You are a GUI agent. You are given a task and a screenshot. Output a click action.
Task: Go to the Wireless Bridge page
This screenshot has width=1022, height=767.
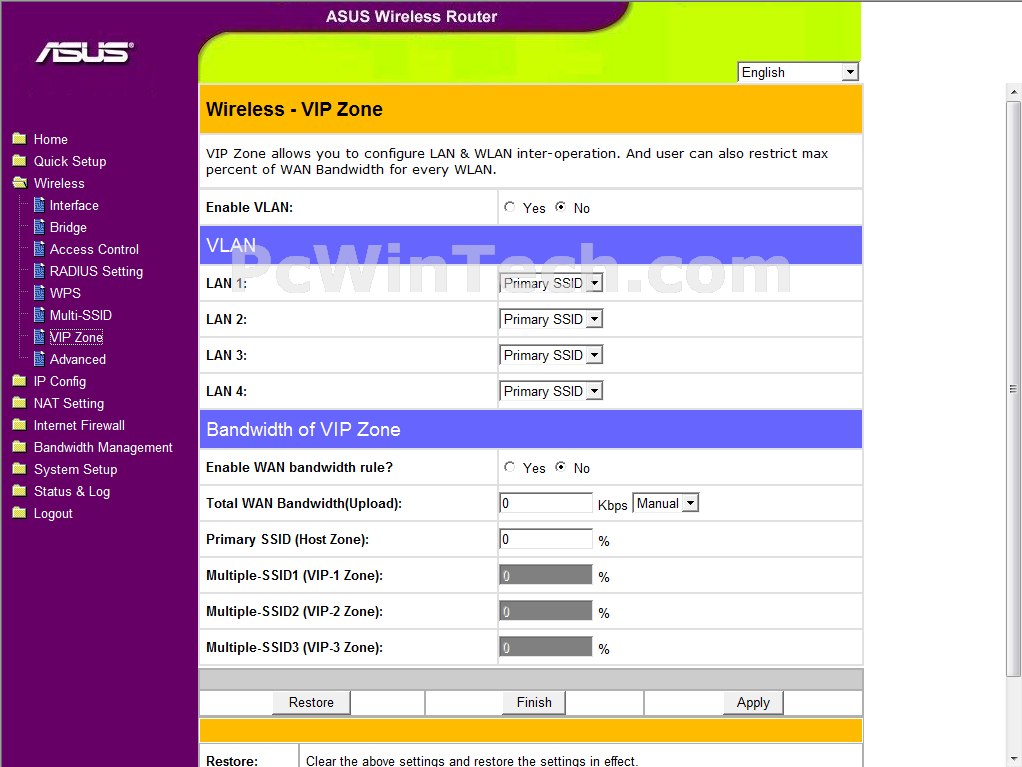point(68,227)
